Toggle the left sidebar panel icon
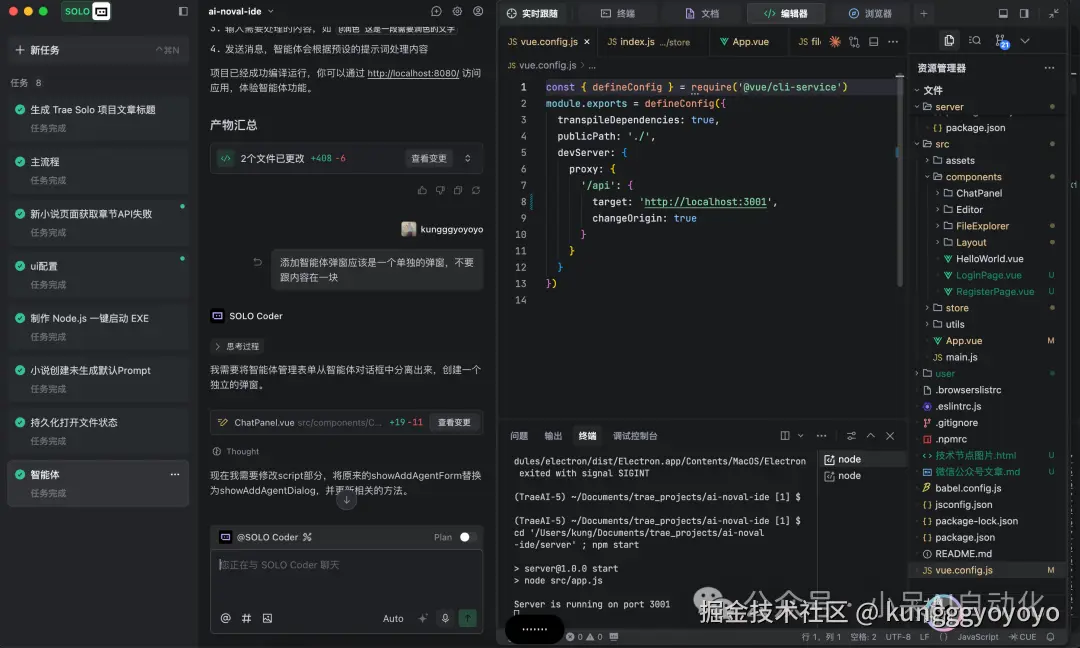The height and width of the screenshot is (648, 1080). pyautogui.click(x=183, y=12)
